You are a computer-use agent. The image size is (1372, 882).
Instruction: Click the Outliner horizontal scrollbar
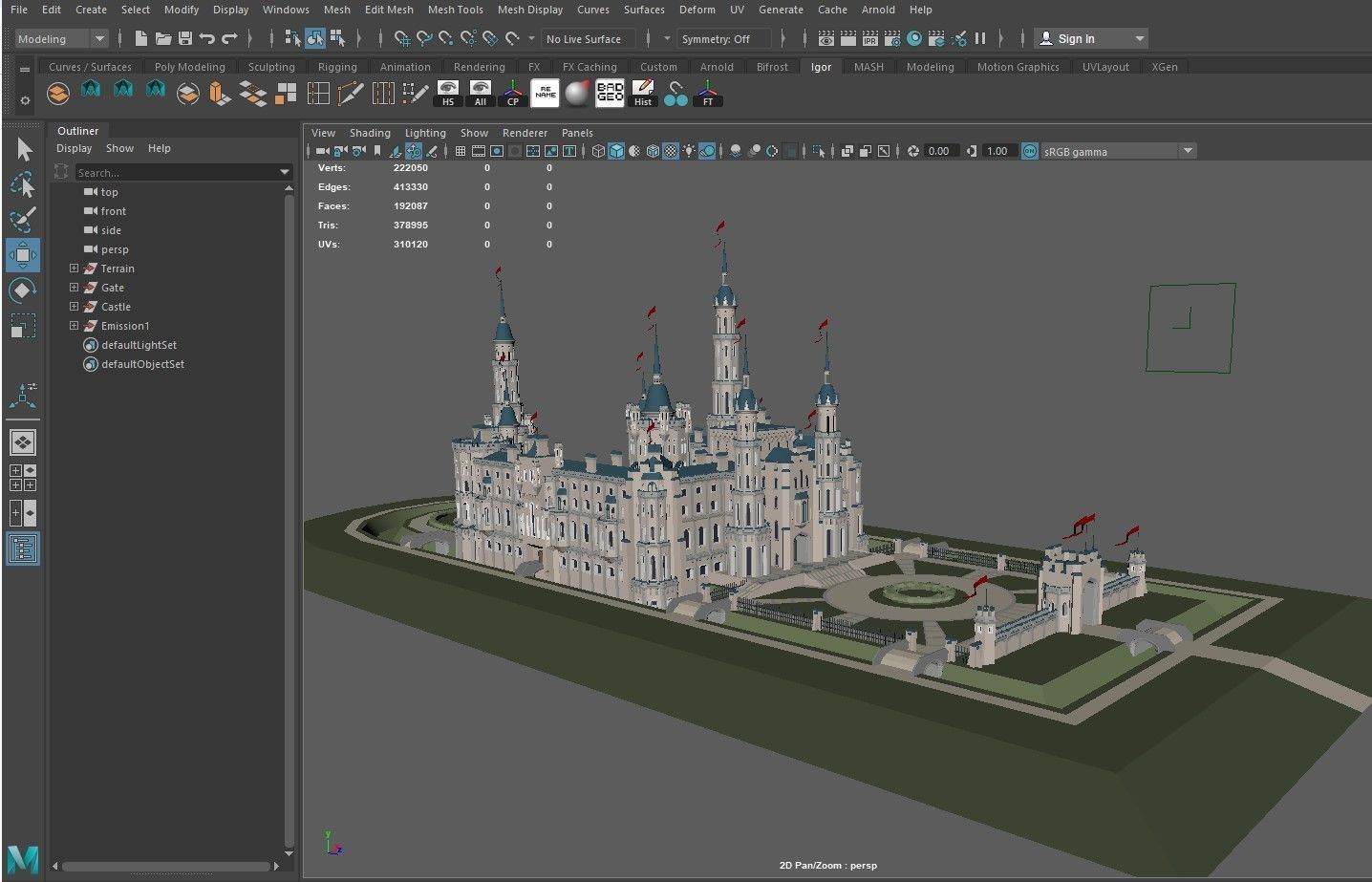point(166,867)
